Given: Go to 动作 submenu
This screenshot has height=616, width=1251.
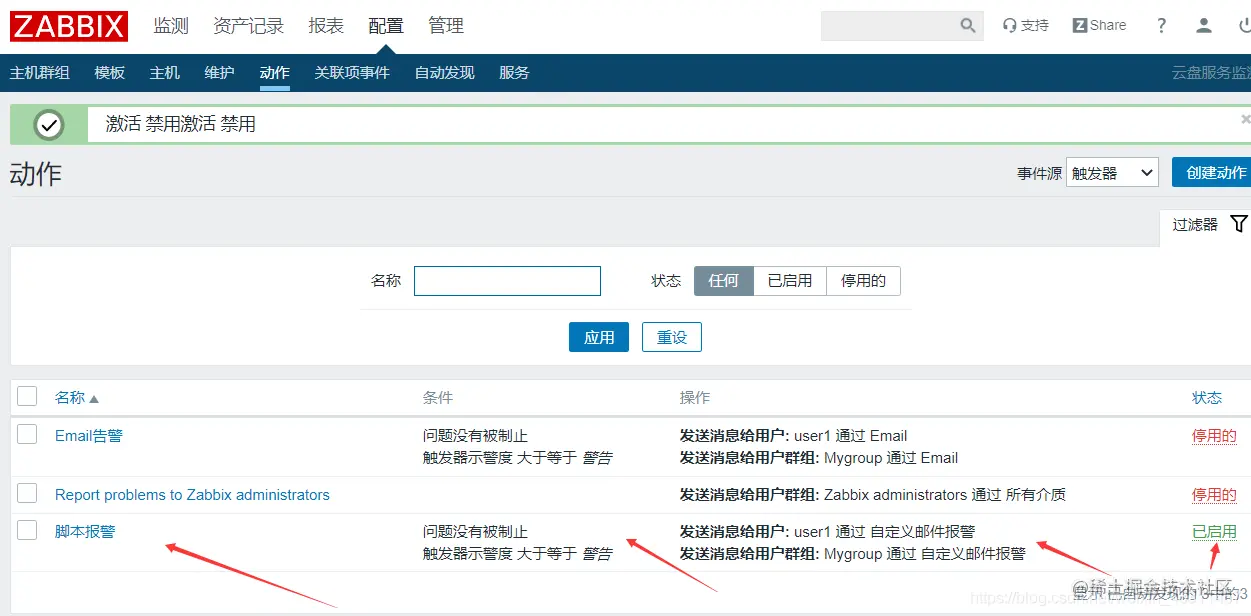Looking at the screenshot, I should pyautogui.click(x=274, y=73).
